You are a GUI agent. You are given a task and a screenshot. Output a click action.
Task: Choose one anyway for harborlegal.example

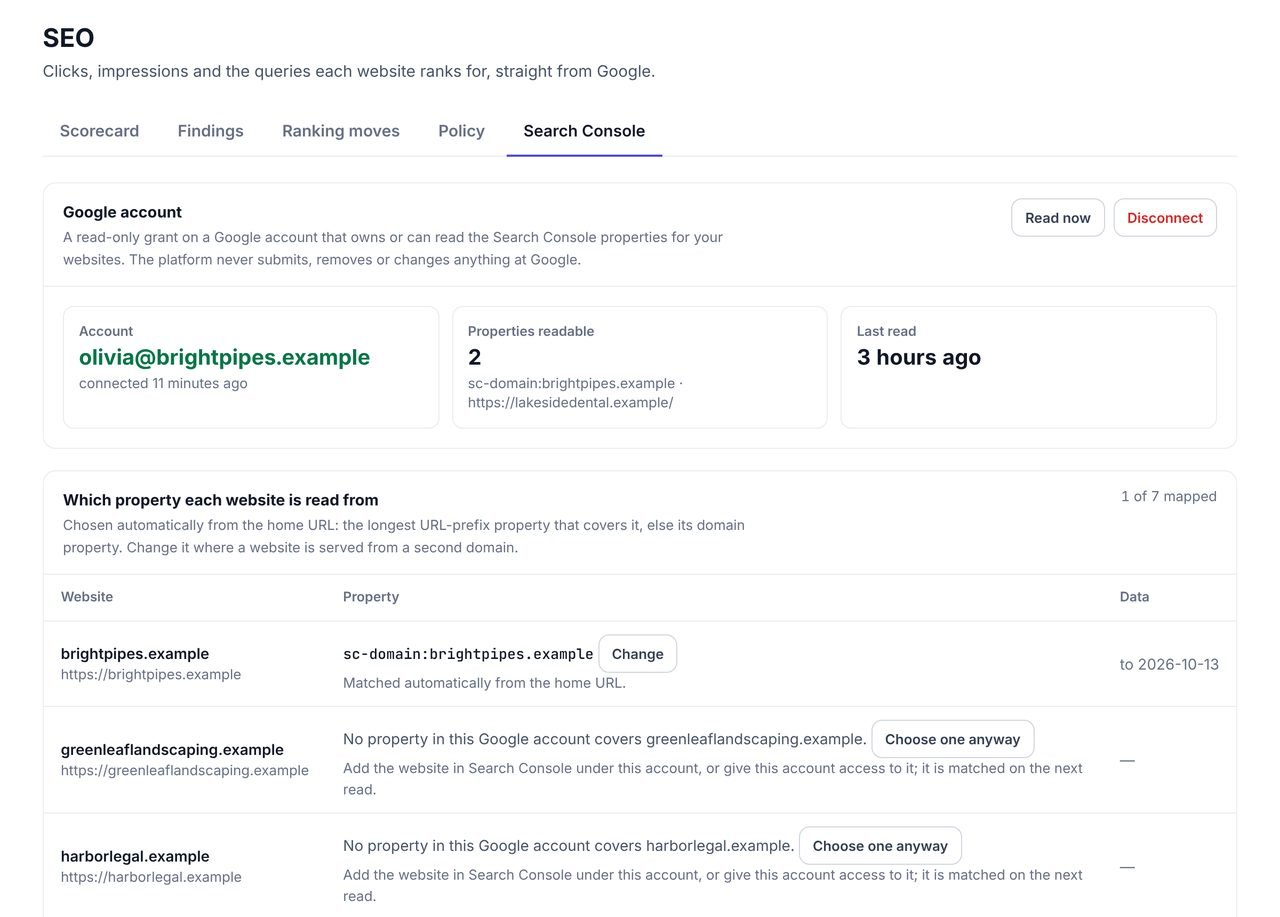(880, 846)
